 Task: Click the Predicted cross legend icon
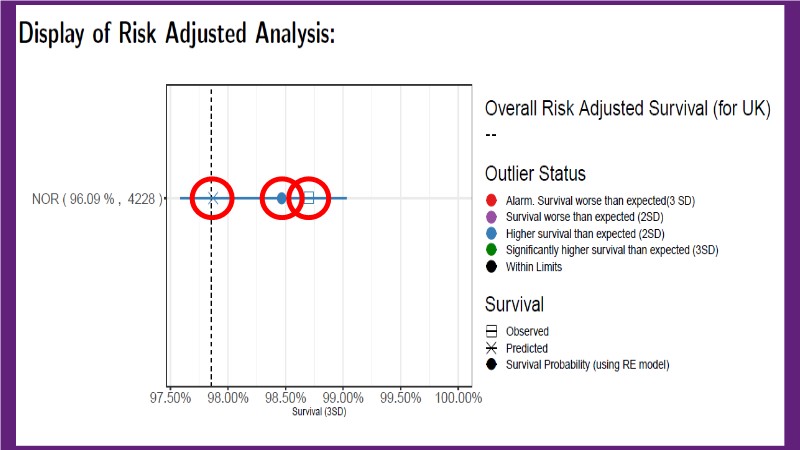point(491,348)
